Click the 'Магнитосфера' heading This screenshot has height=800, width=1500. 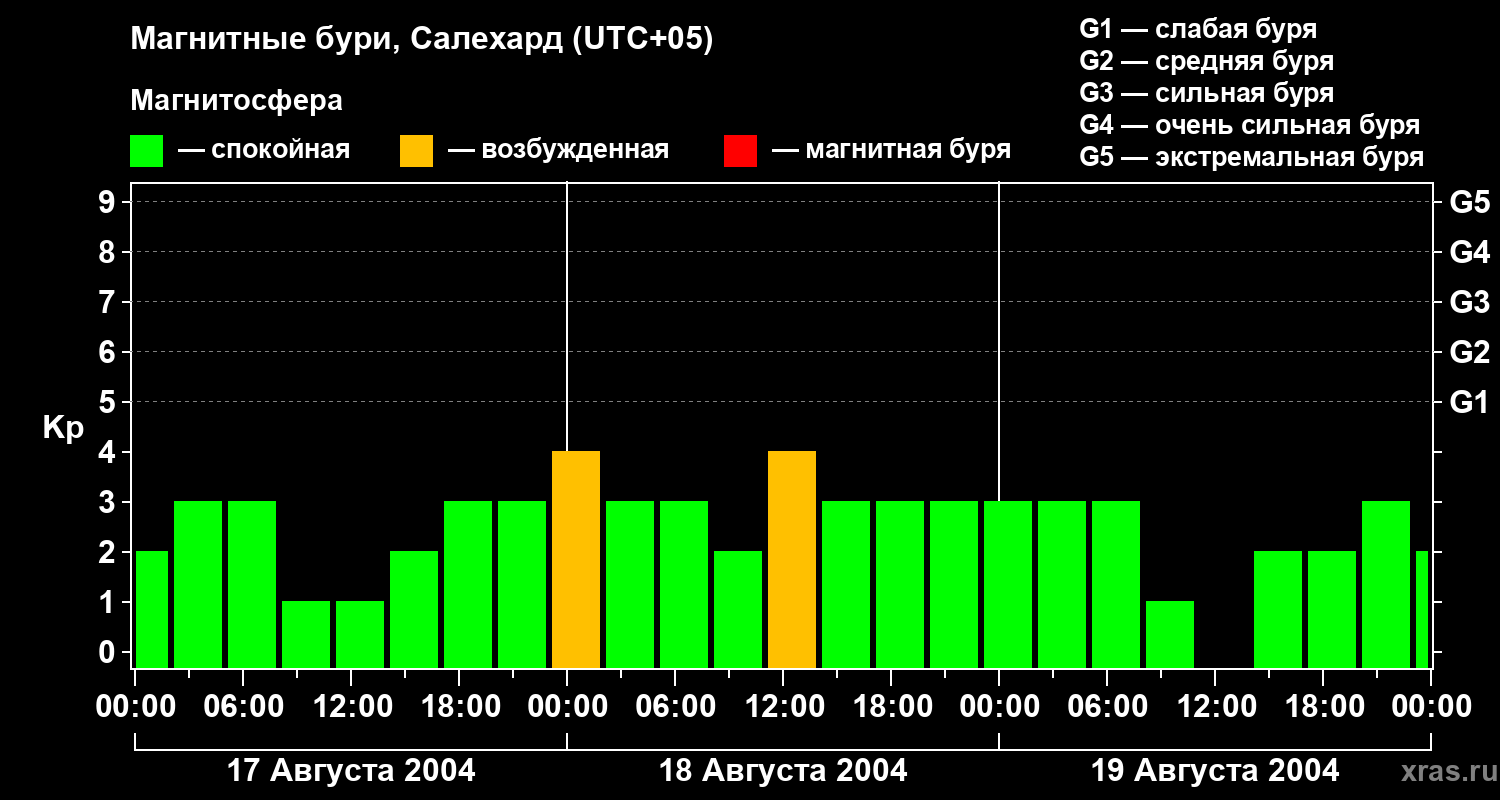(237, 101)
